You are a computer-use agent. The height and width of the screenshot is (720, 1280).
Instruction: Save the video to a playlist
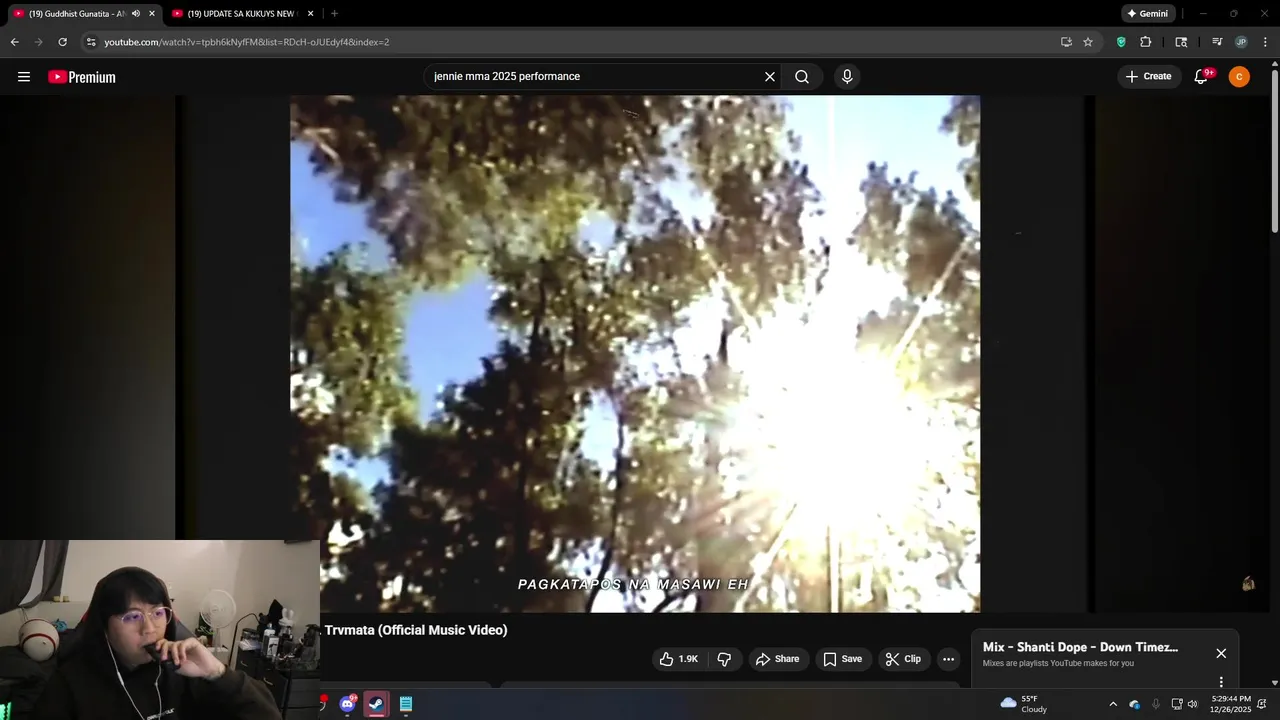(842, 659)
